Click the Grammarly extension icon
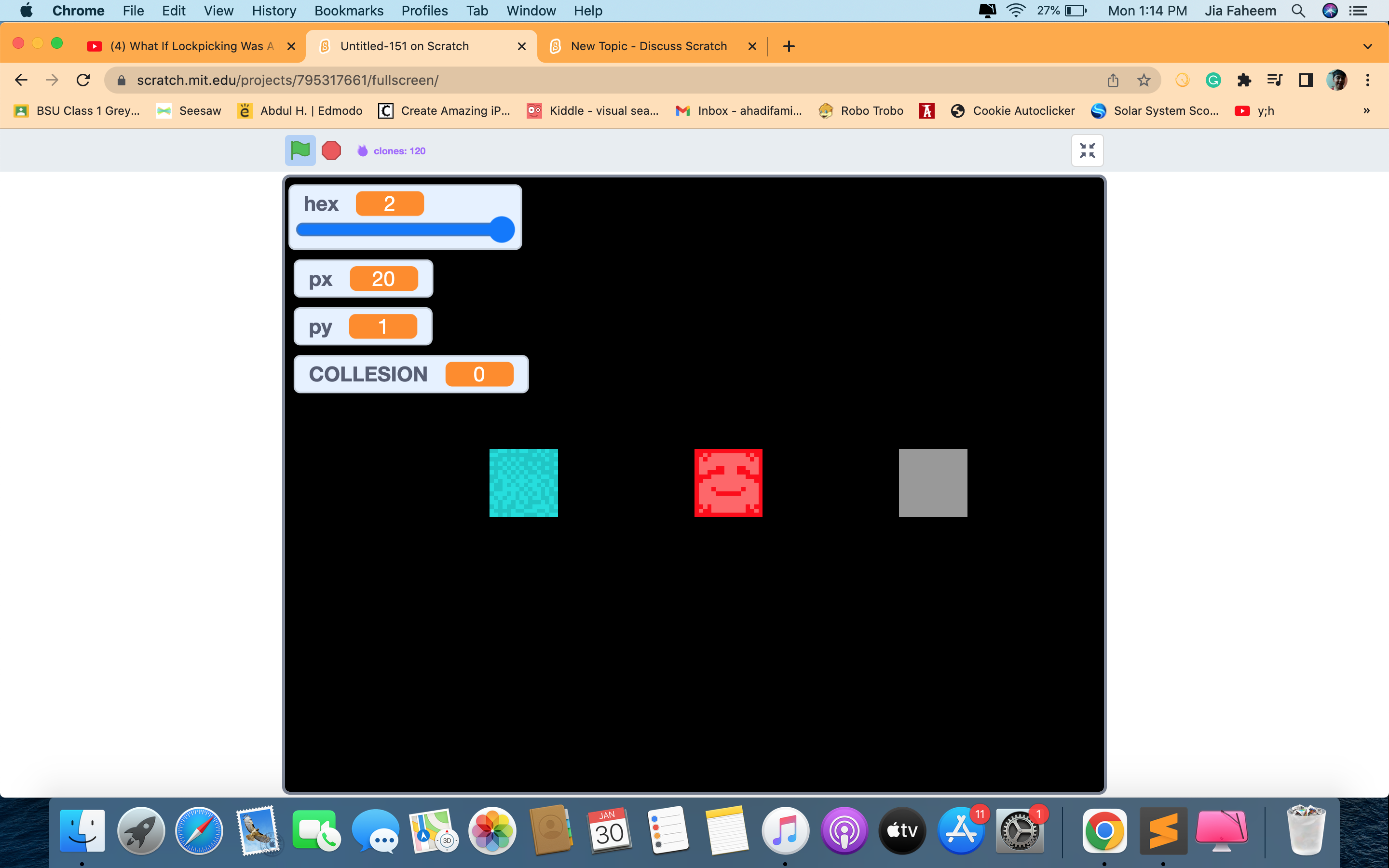The width and height of the screenshot is (1389, 868). [x=1213, y=80]
